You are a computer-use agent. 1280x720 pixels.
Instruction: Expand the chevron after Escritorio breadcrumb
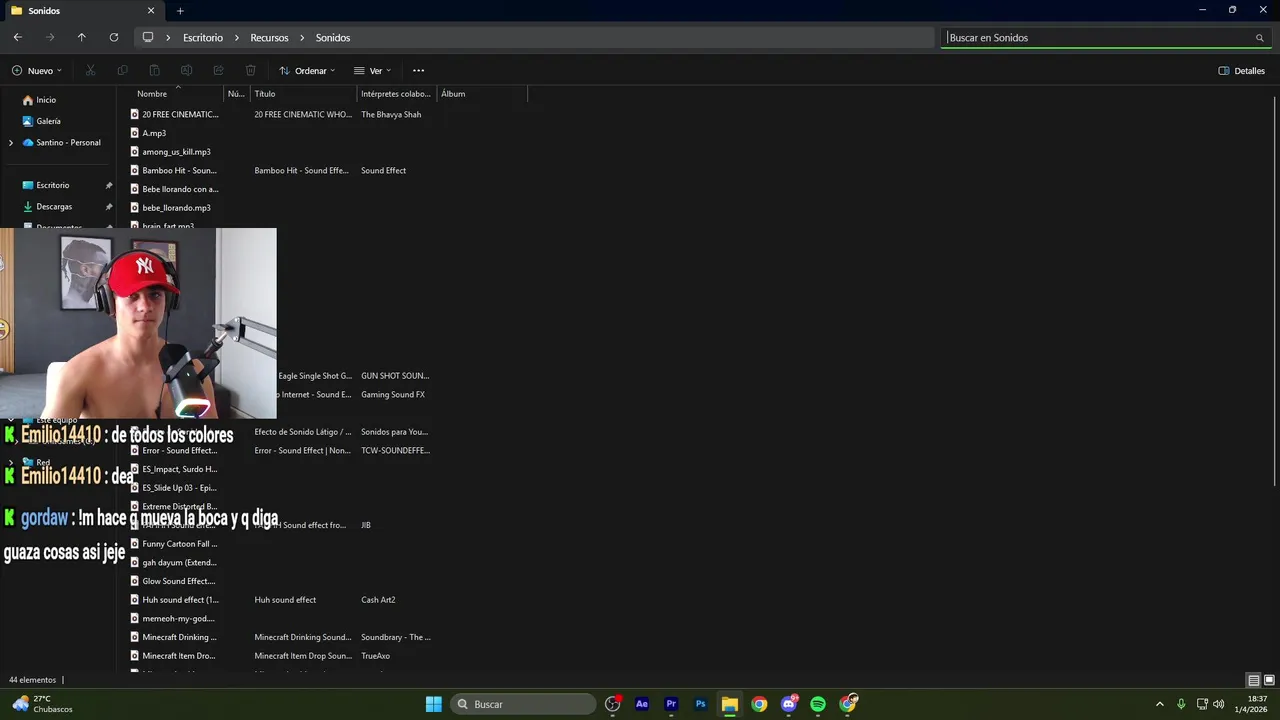[x=238, y=38]
